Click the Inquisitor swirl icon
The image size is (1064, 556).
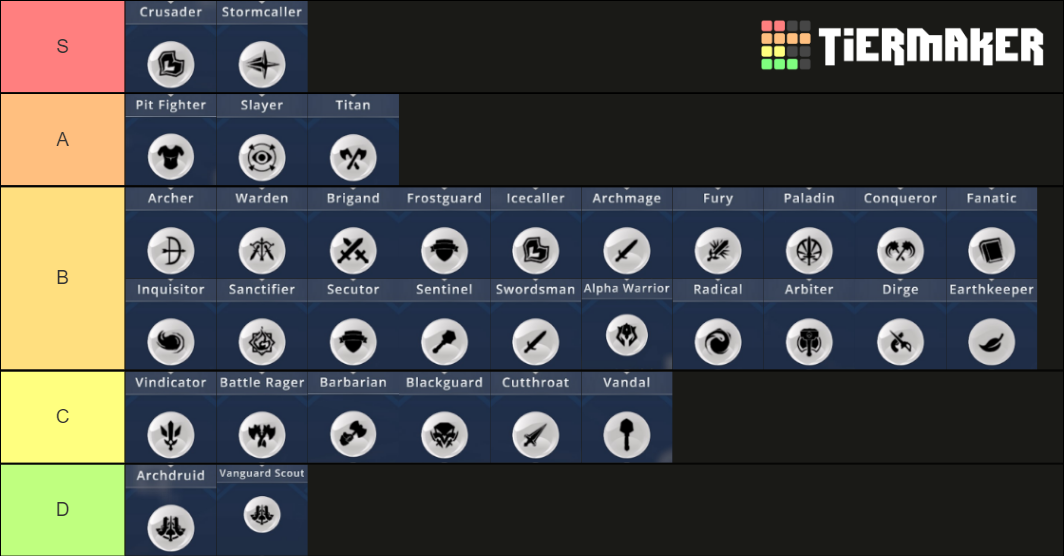pos(171,341)
